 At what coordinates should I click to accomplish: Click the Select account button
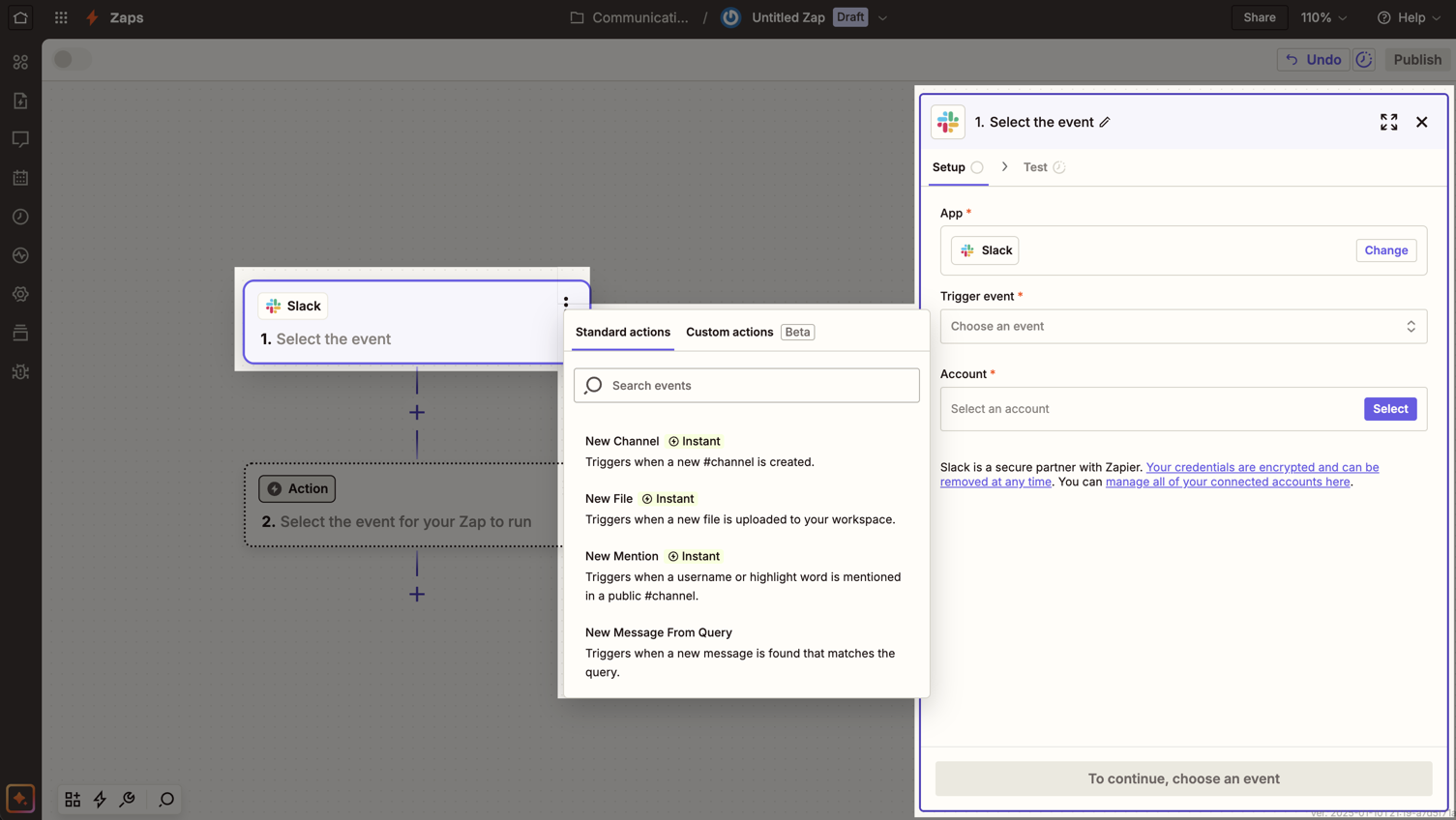1389,409
